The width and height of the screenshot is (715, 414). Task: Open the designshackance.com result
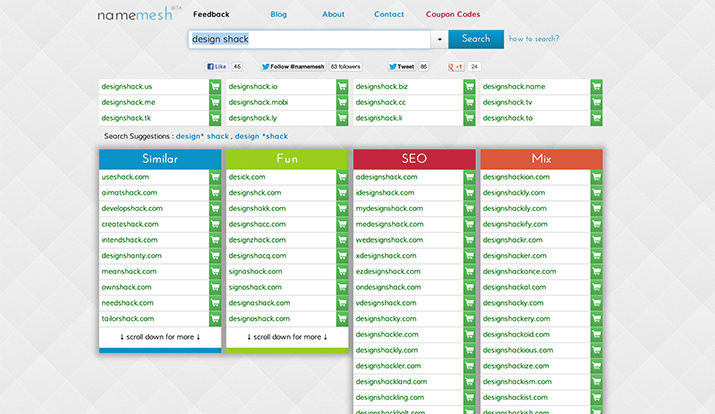(519, 271)
